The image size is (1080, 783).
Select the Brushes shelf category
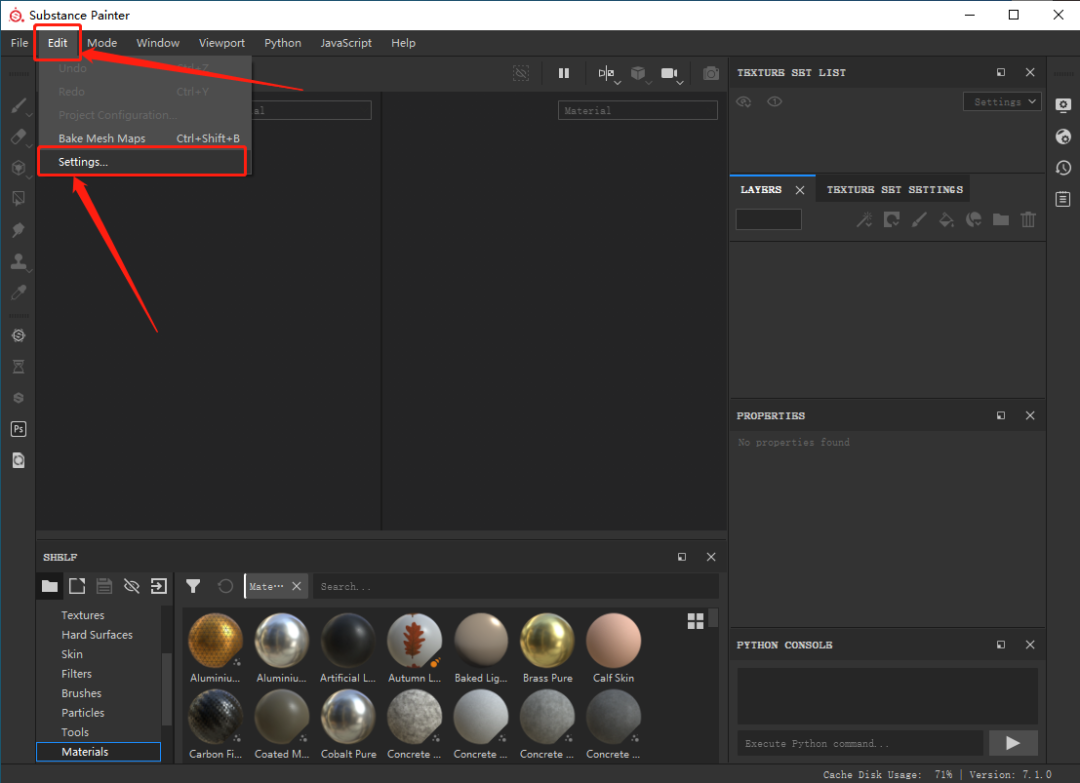81,693
